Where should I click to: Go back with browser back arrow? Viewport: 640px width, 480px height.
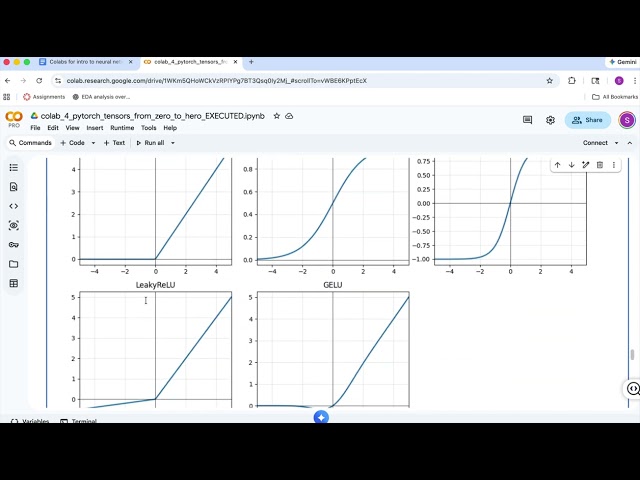[8, 81]
